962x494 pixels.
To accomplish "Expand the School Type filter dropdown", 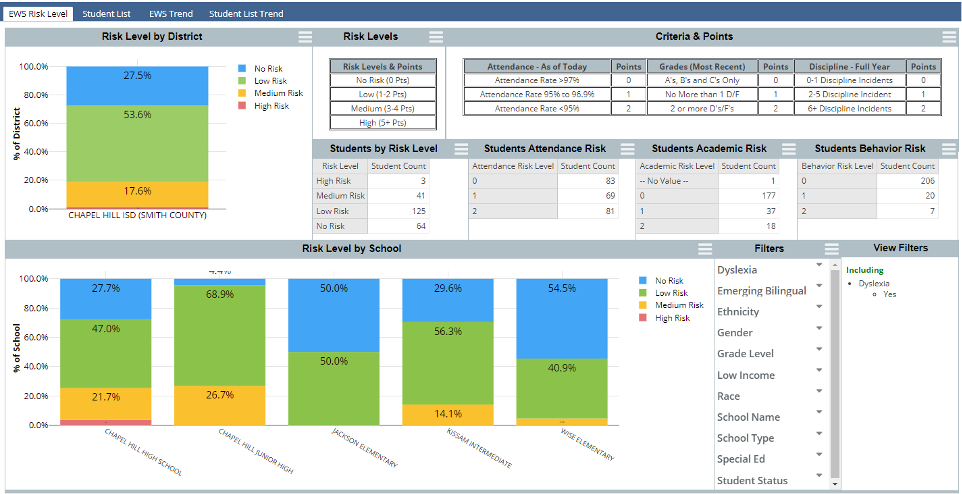I will tap(819, 433).
